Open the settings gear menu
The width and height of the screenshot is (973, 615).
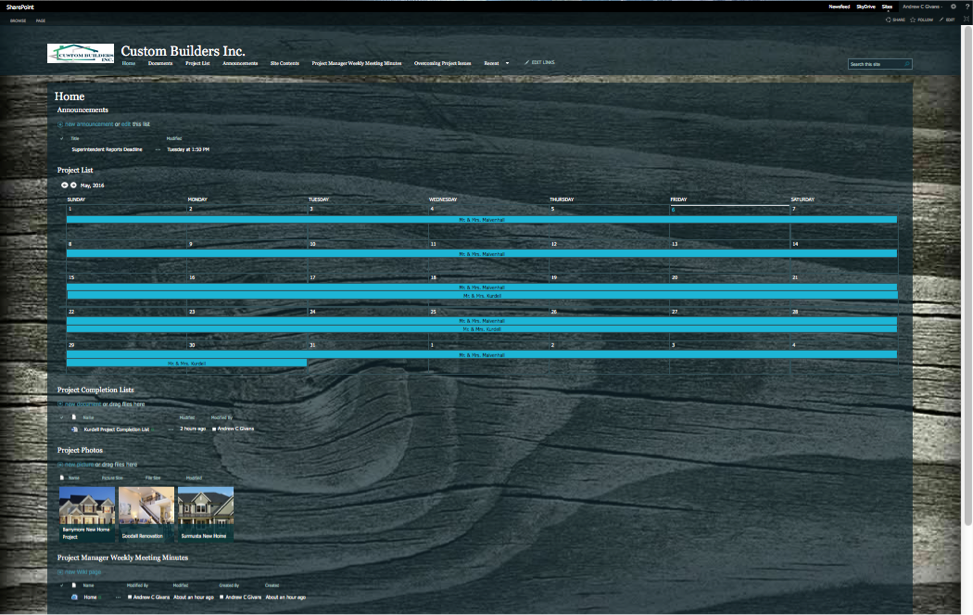tap(954, 7)
